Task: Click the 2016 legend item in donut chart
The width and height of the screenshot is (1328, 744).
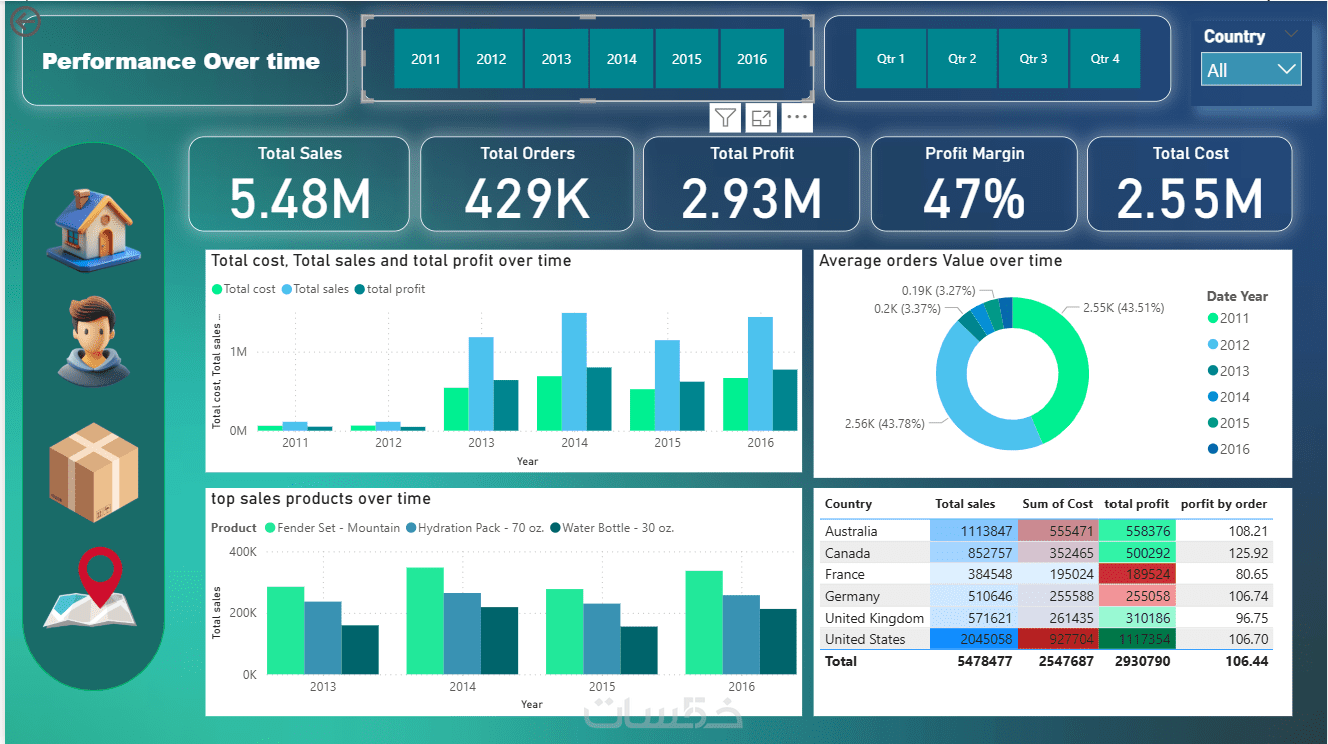Action: pos(1229,449)
